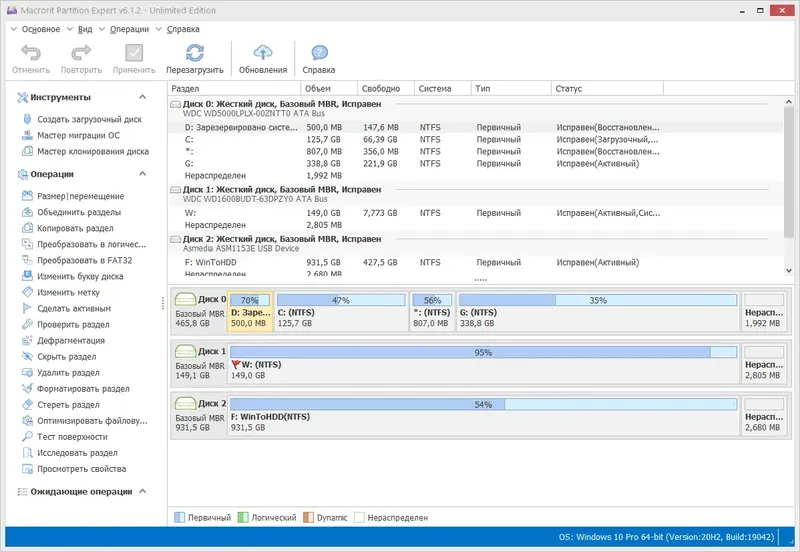Click the Redo (Повторить) toolbar icon

click(81, 53)
